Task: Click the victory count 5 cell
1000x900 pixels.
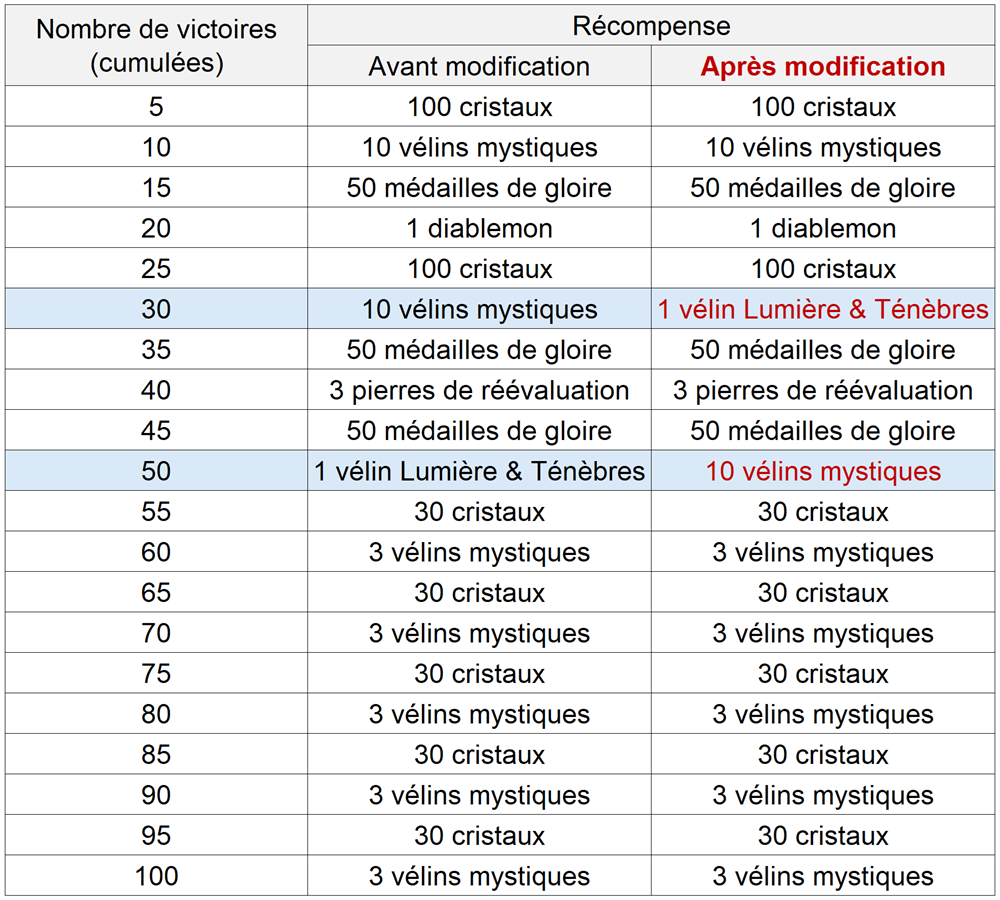Action: click(156, 107)
